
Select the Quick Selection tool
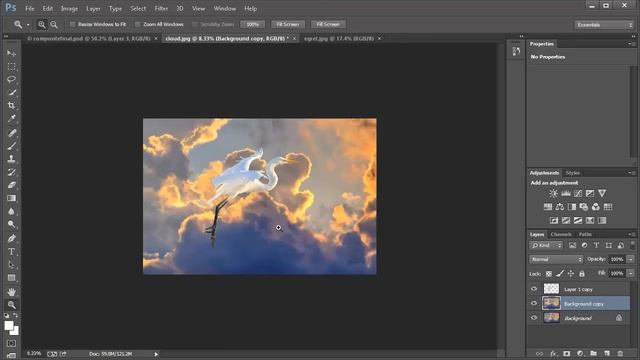pos(11,92)
